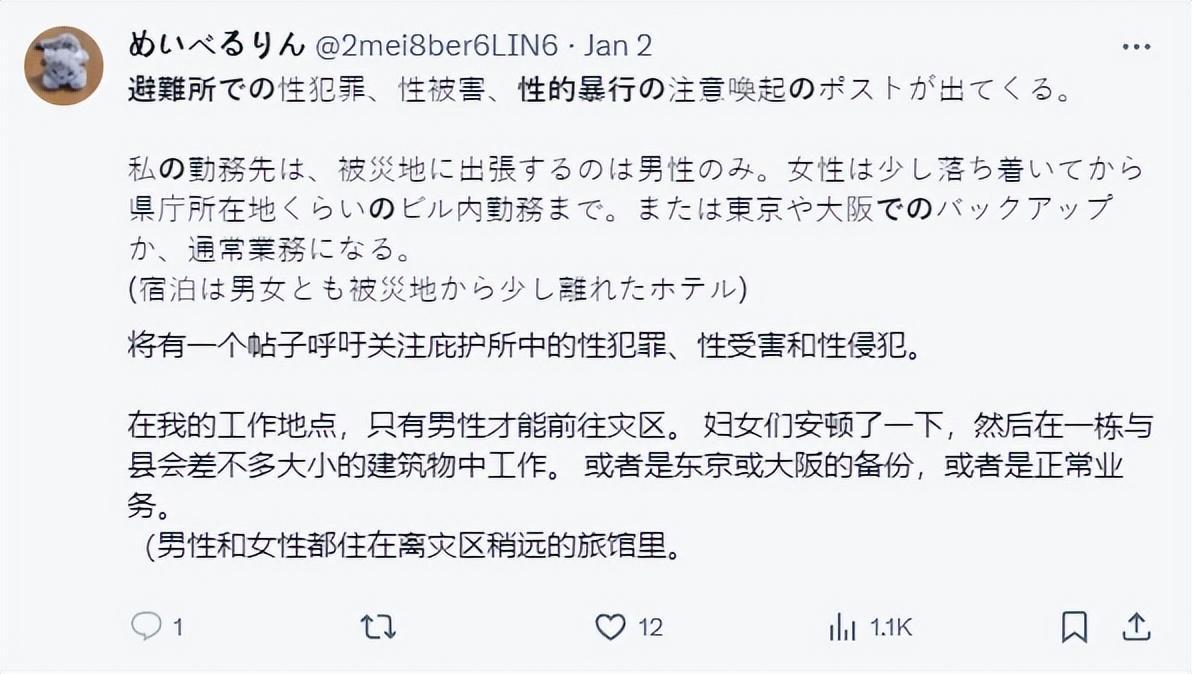Image resolution: width=1192 pixels, height=674 pixels.
Task: Open the three-dot more options menu
Action: 1136,48
